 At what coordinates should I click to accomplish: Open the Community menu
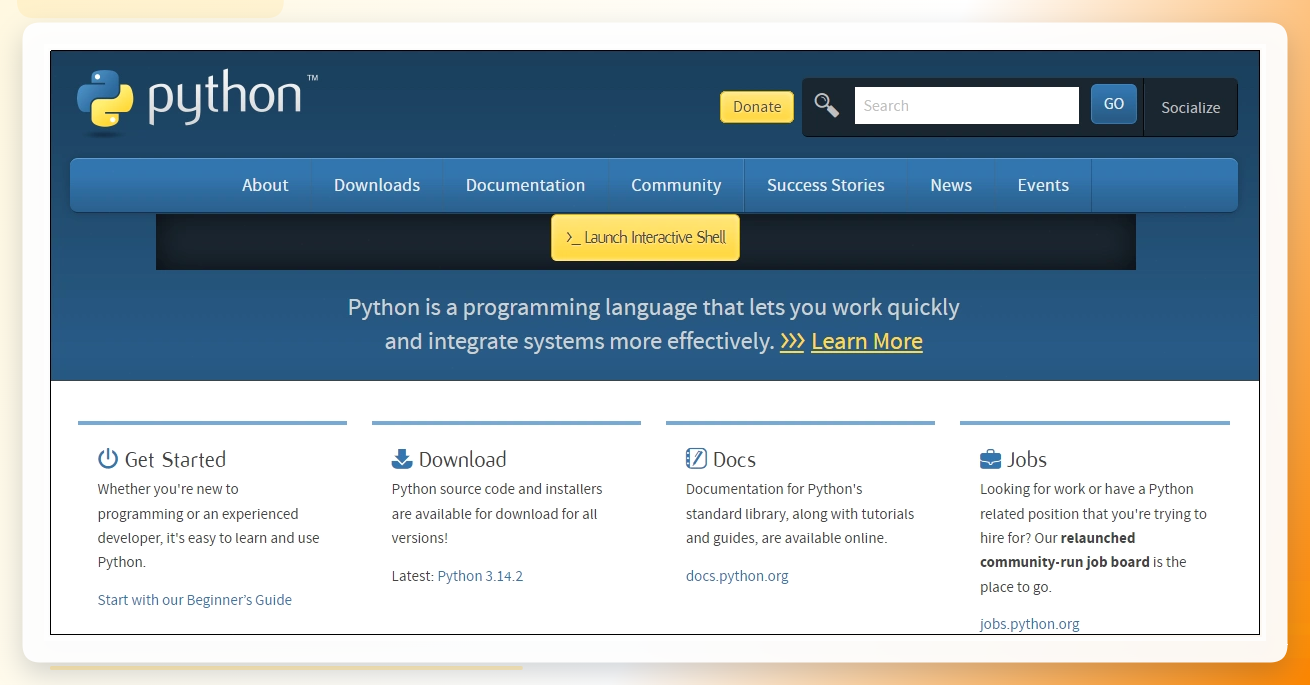[676, 185]
